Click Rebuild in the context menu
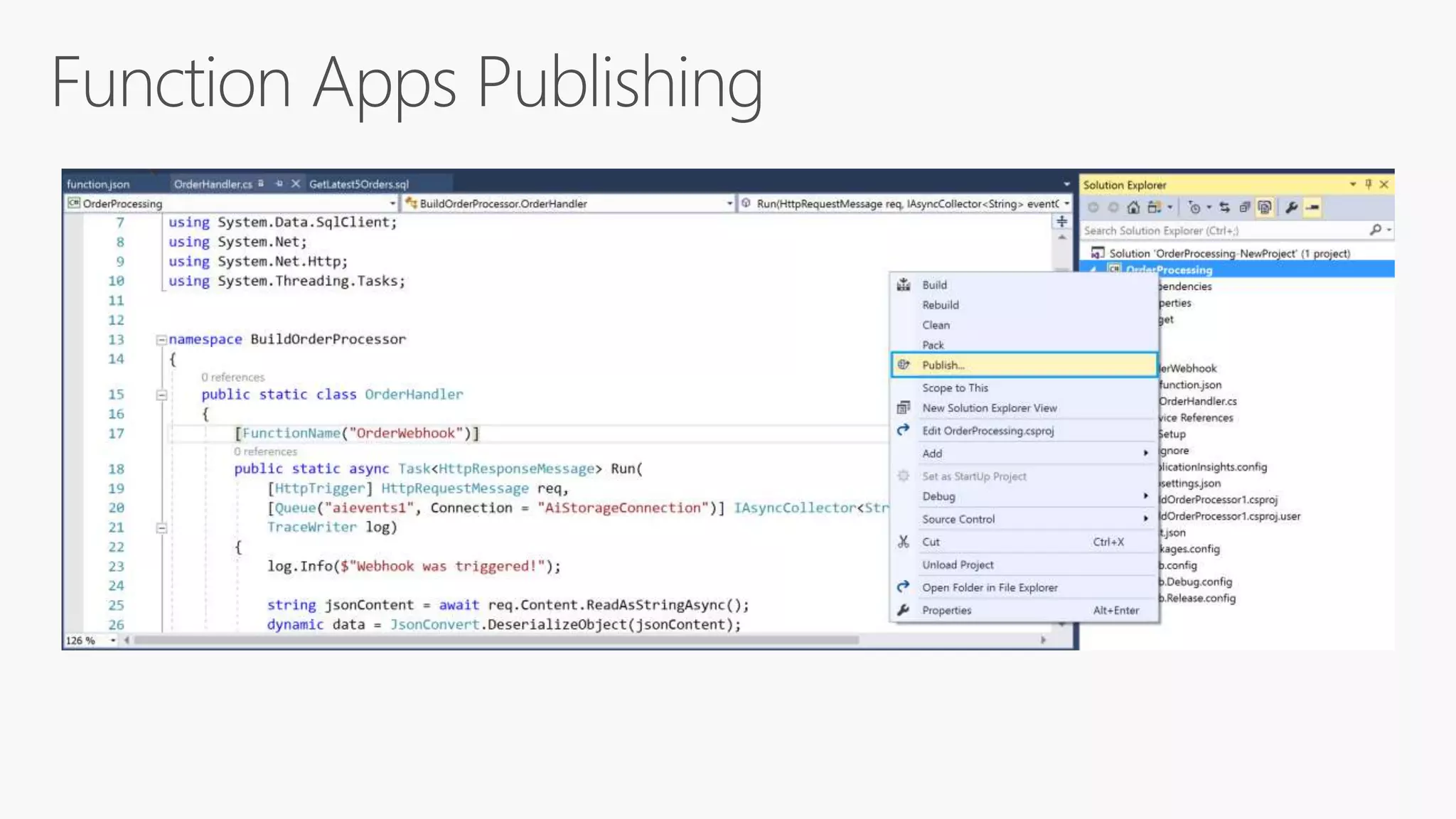Image resolution: width=1456 pixels, height=819 pixels. tap(941, 305)
